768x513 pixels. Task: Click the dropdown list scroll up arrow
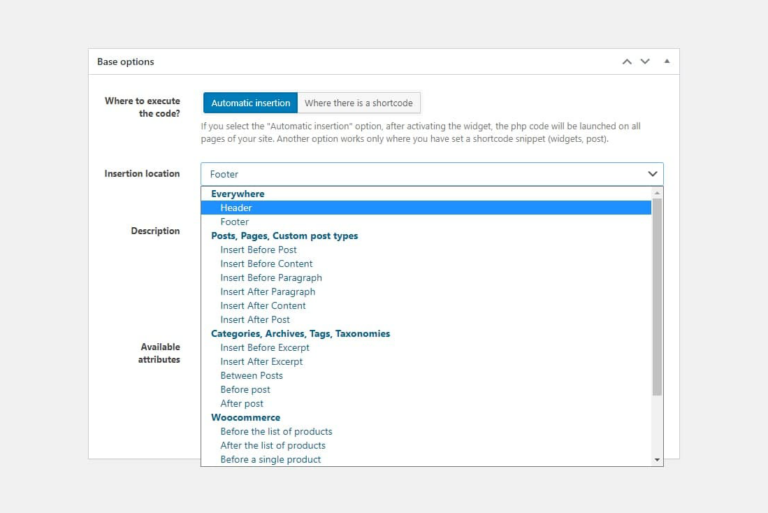tap(657, 193)
